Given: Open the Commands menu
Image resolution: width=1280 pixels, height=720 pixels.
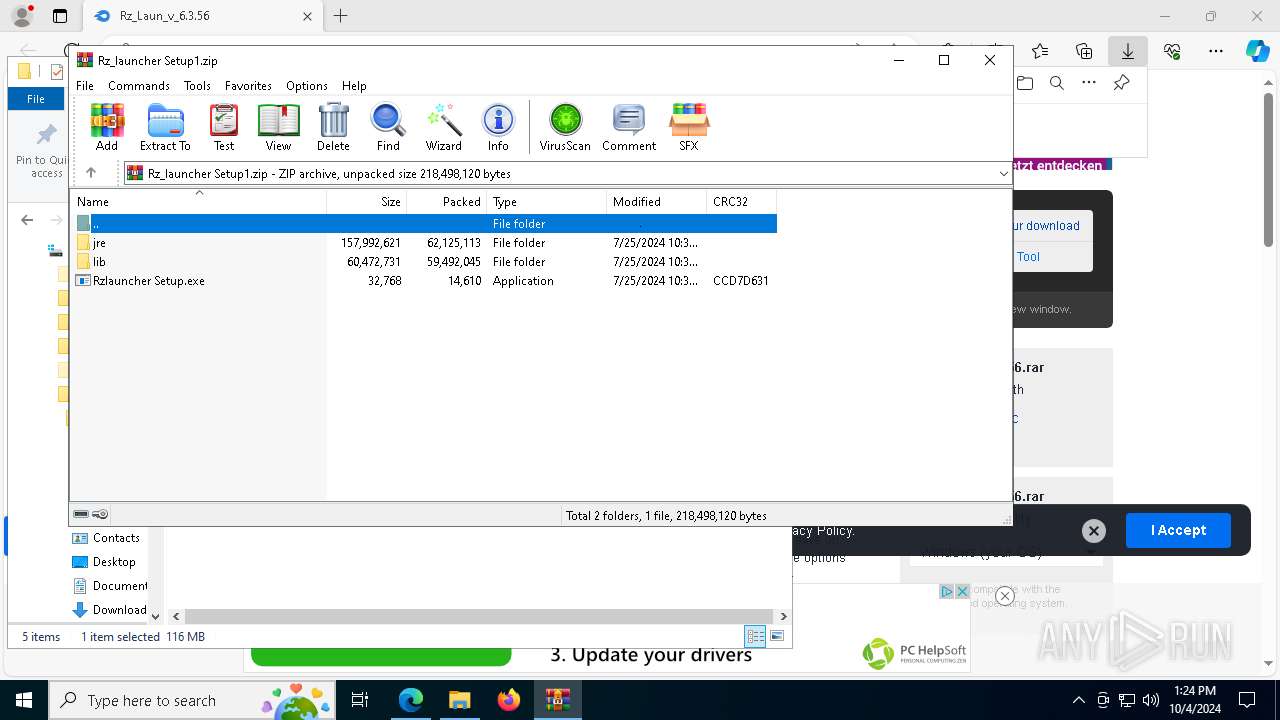Looking at the screenshot, I should (x=139, y=86).
